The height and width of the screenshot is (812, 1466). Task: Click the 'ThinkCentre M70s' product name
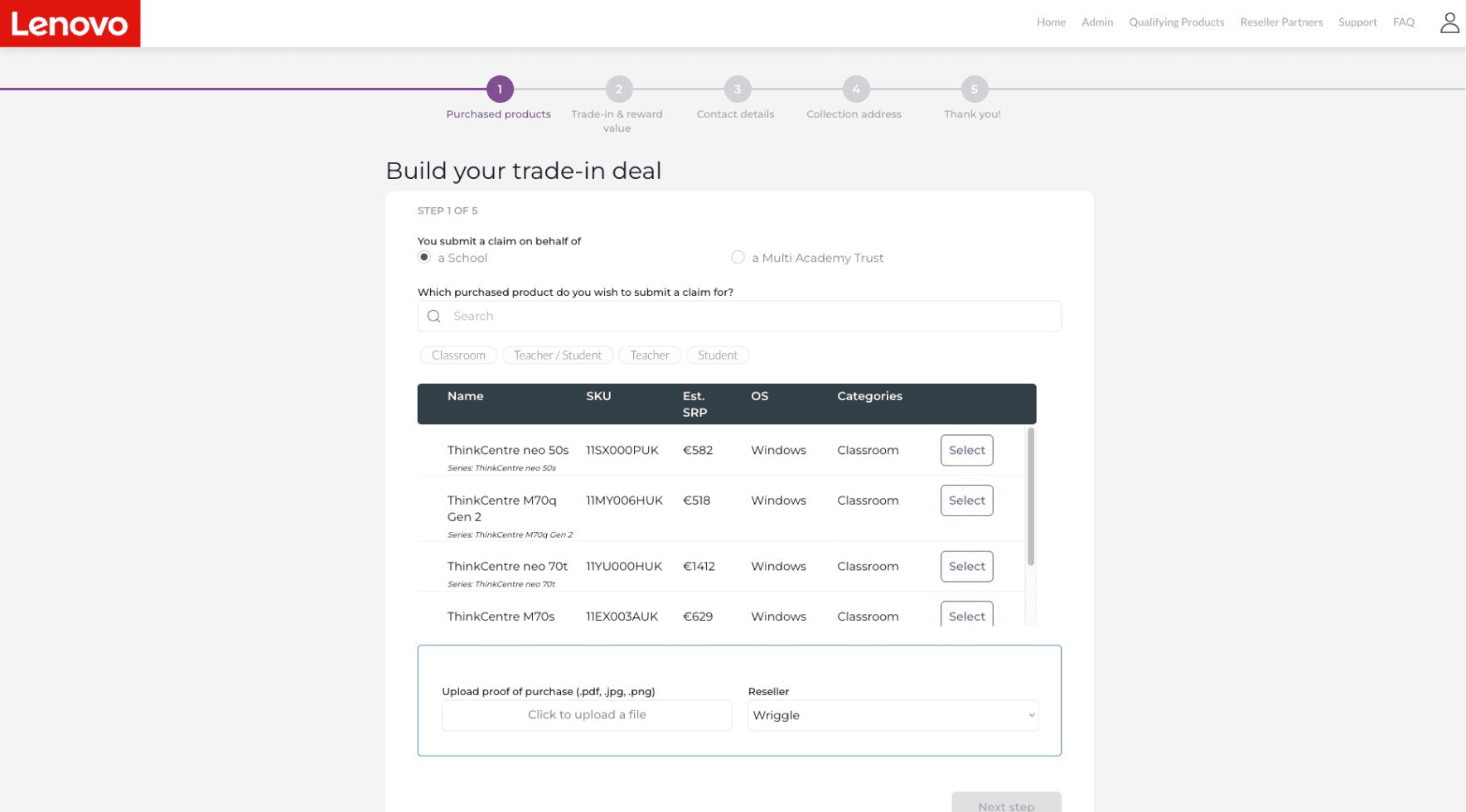pyautogui.click(x=501, y=616)
